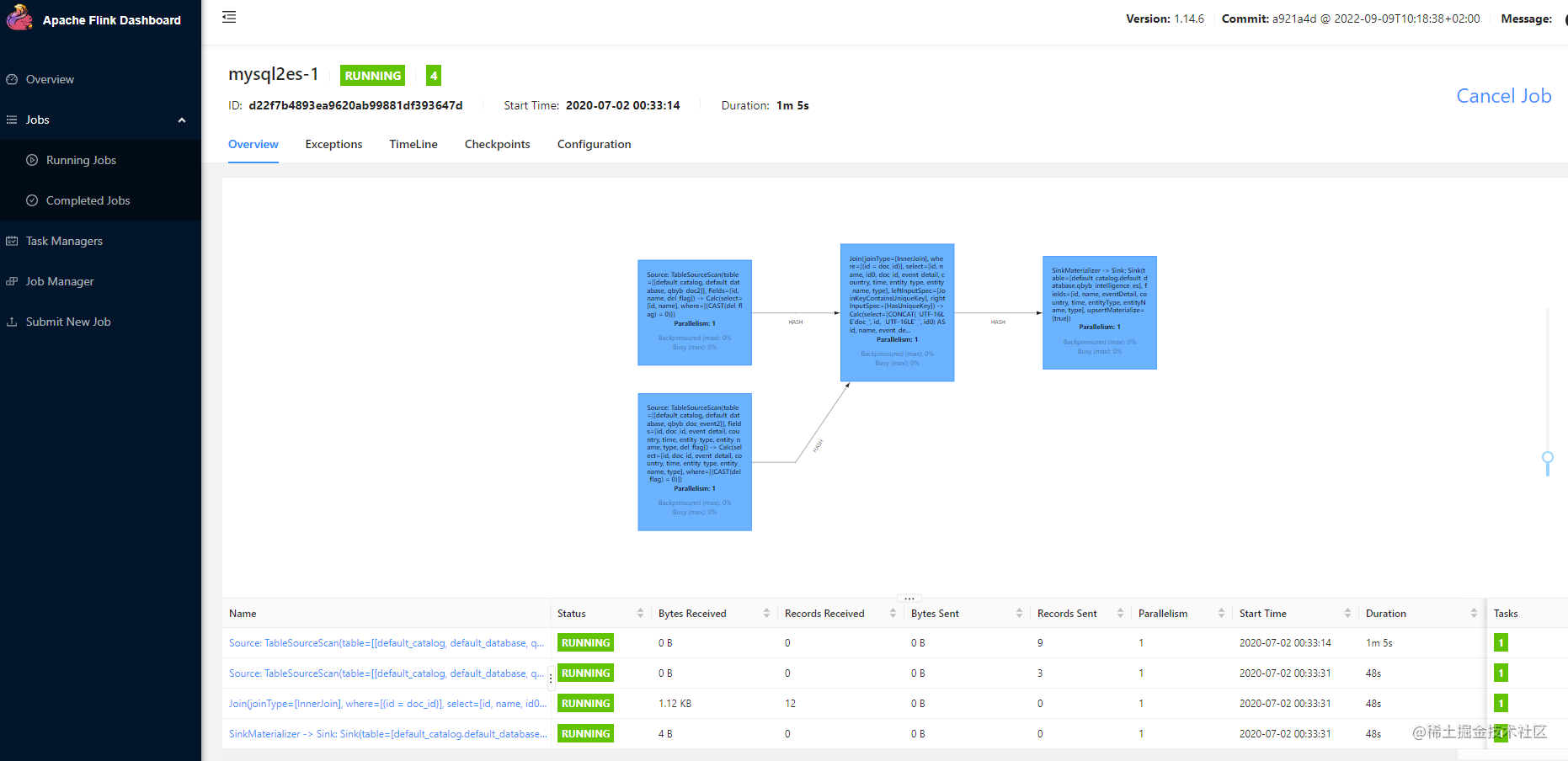This screenshot has width=1568, height=761.
Task: Switch to the Checkpoints tab
Action: [497, 144]
